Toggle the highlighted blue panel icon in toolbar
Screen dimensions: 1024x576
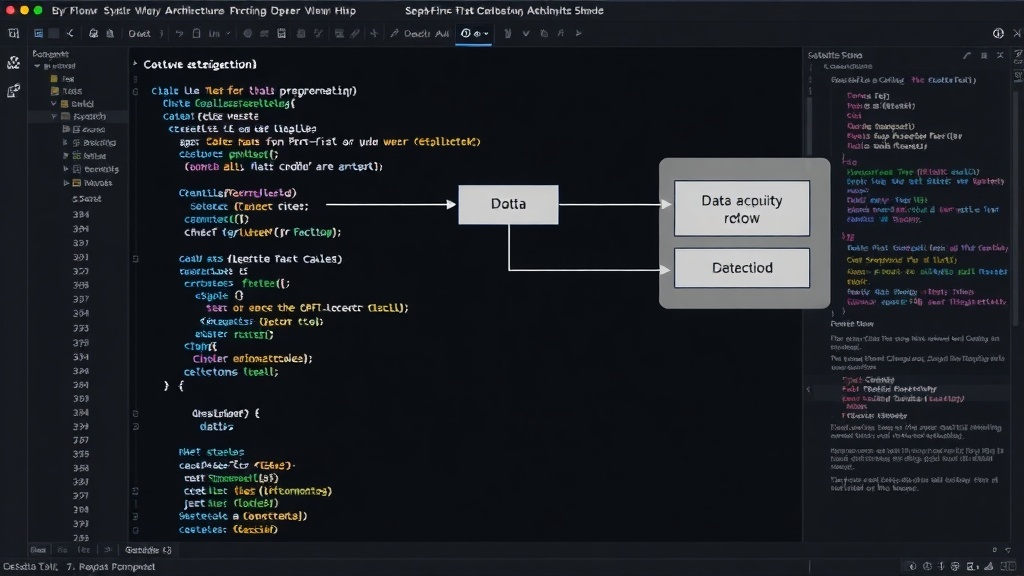pyautogui.click(x=39, y=33)
